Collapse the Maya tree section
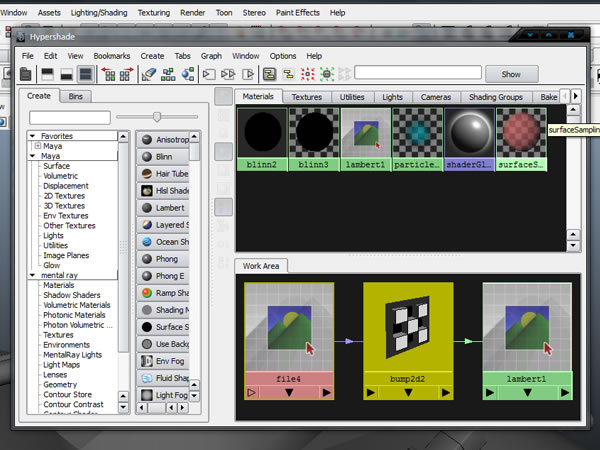600x450 pixels. tap(33, 156)
